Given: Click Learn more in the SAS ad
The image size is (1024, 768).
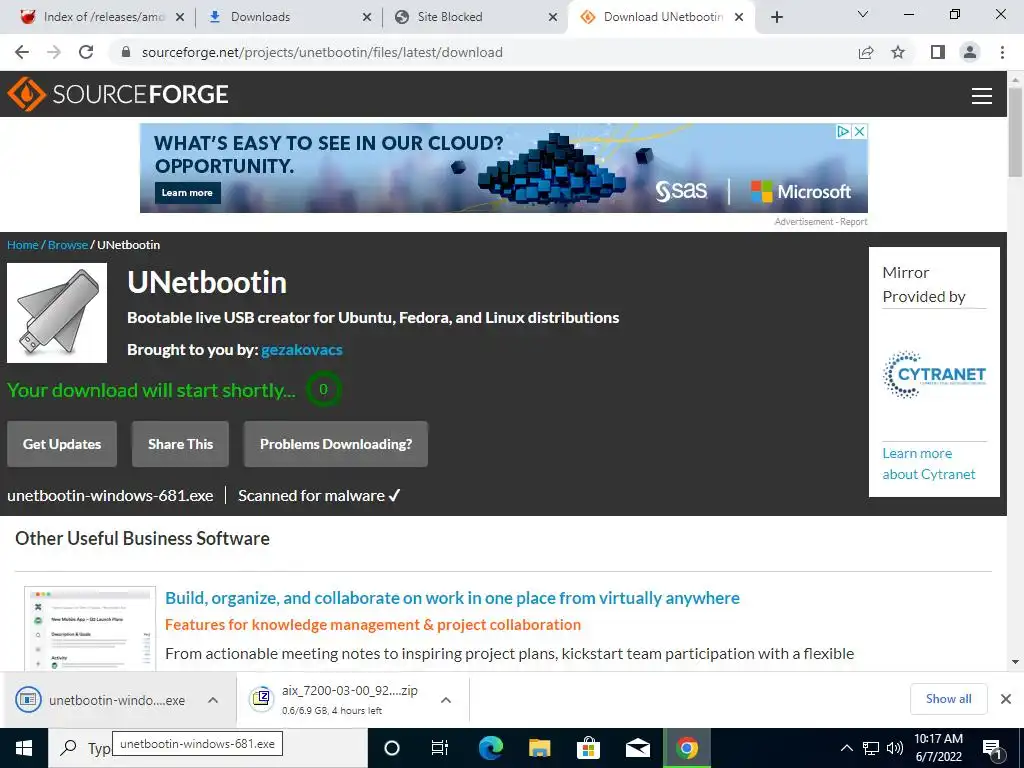Looking at the screenshot, I should click(x=187, y=193).
